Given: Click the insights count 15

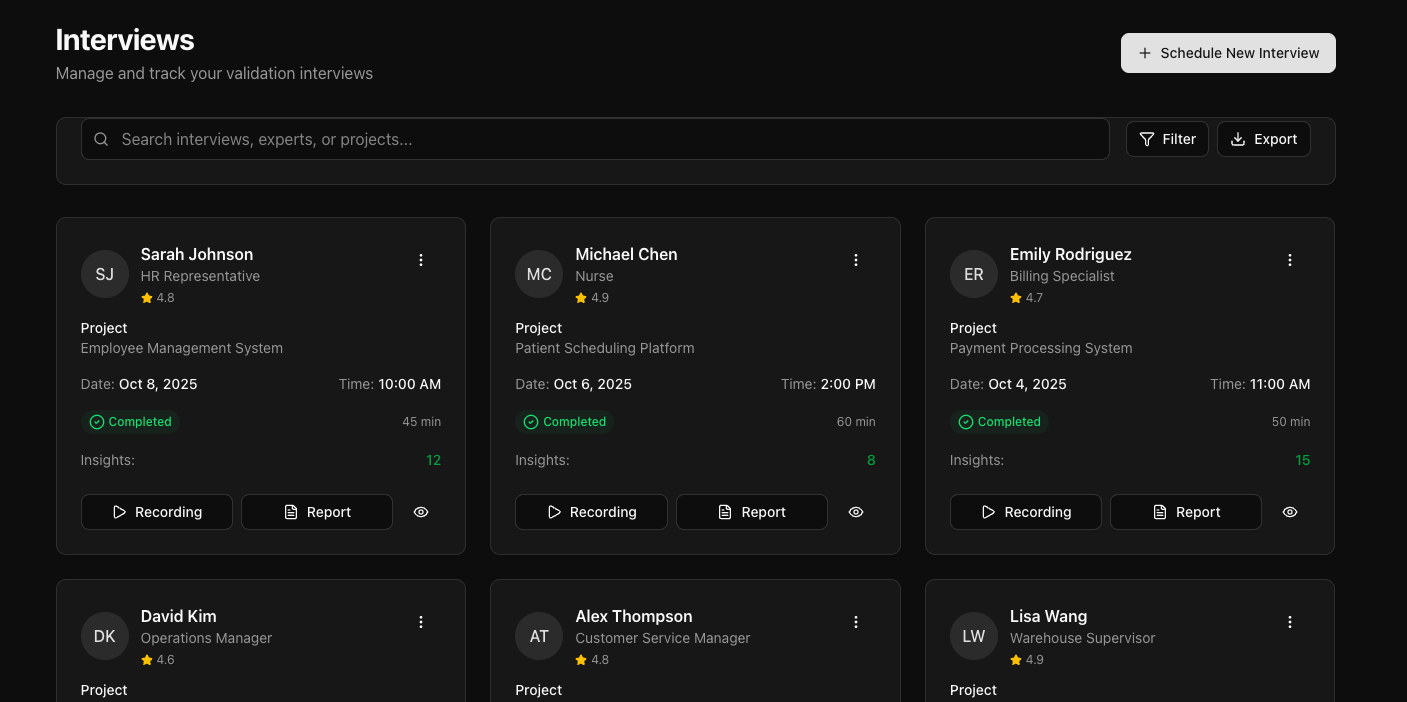Looking at the screenshot, I should click(x=1303, y=460).
